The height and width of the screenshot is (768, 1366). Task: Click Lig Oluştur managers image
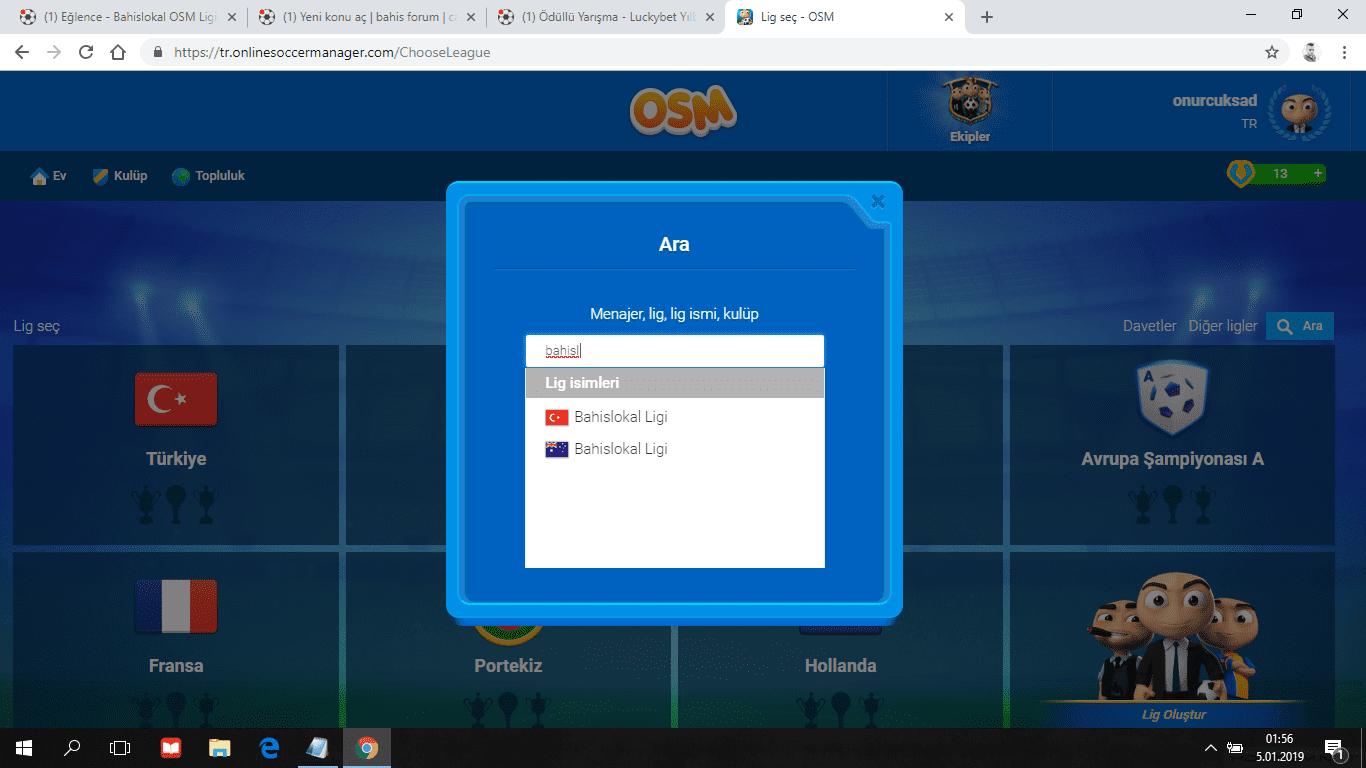point(1174,635)
